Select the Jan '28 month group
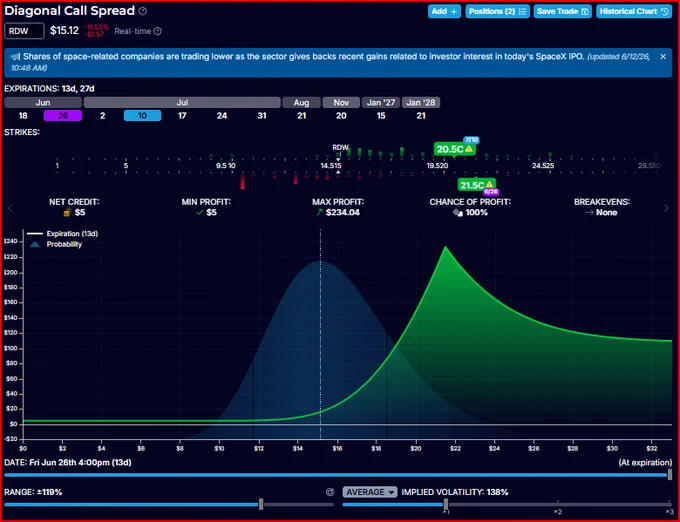The image size is (680, 522). (x=421, y=103)
